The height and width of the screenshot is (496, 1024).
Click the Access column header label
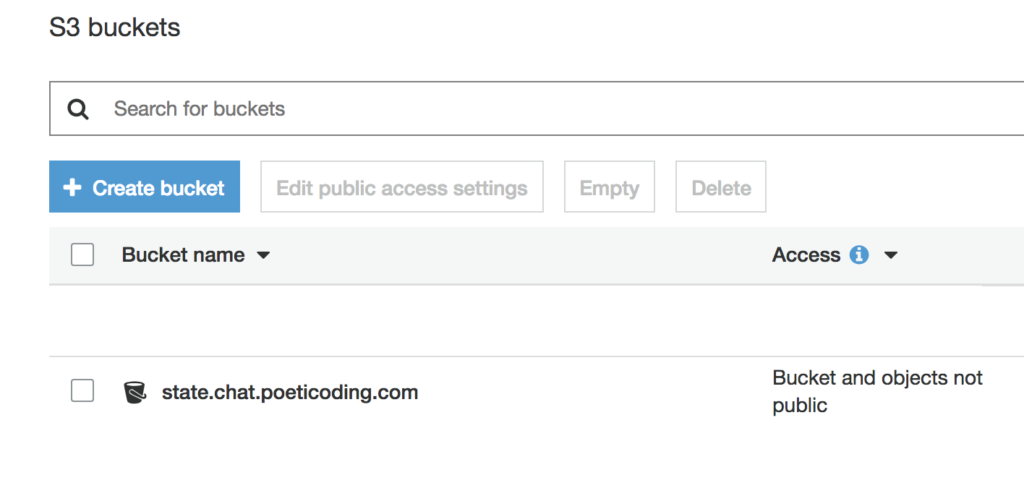coord(806,255)
